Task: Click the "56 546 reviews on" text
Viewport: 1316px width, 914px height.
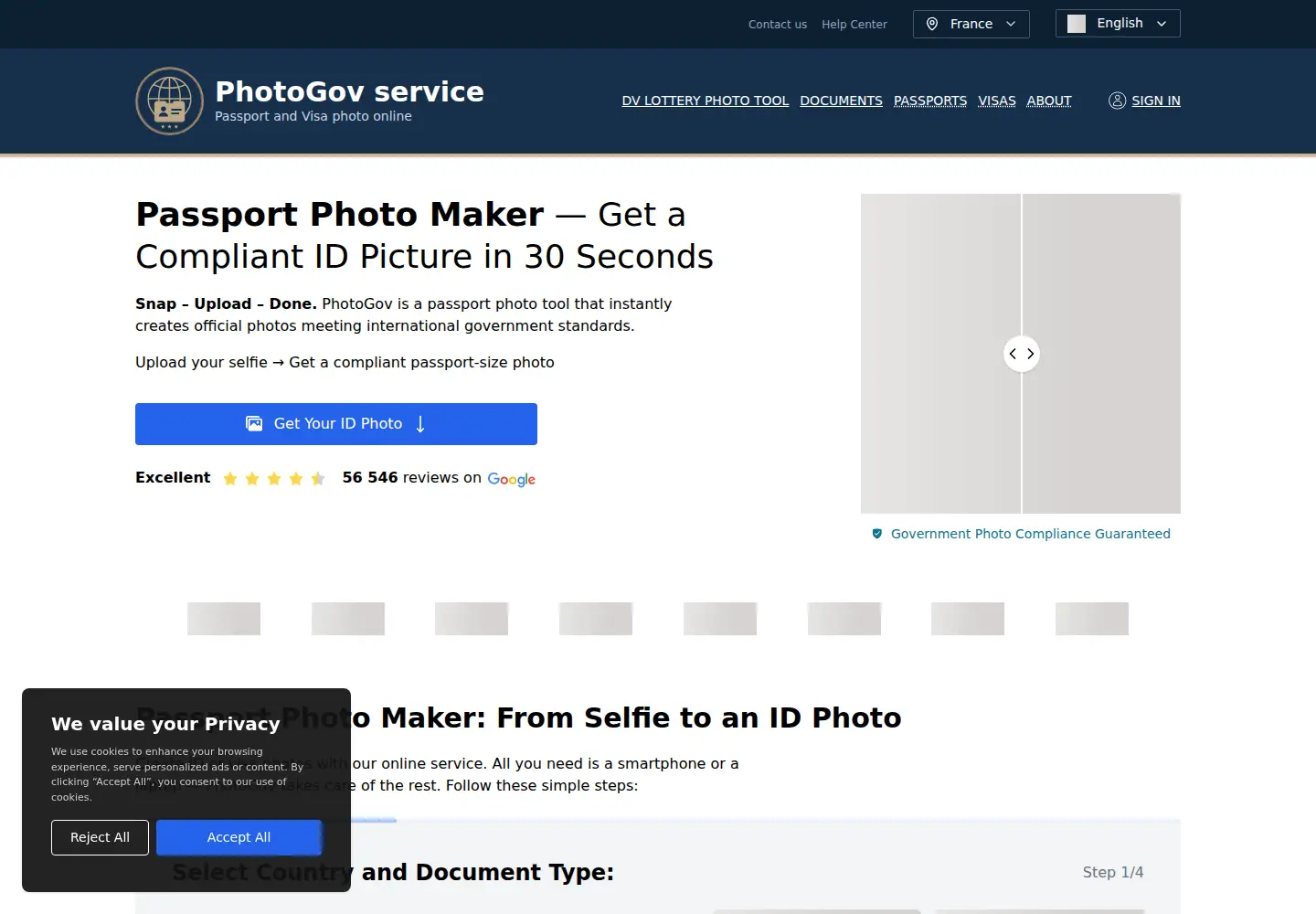Action: [x=411, y=477]
